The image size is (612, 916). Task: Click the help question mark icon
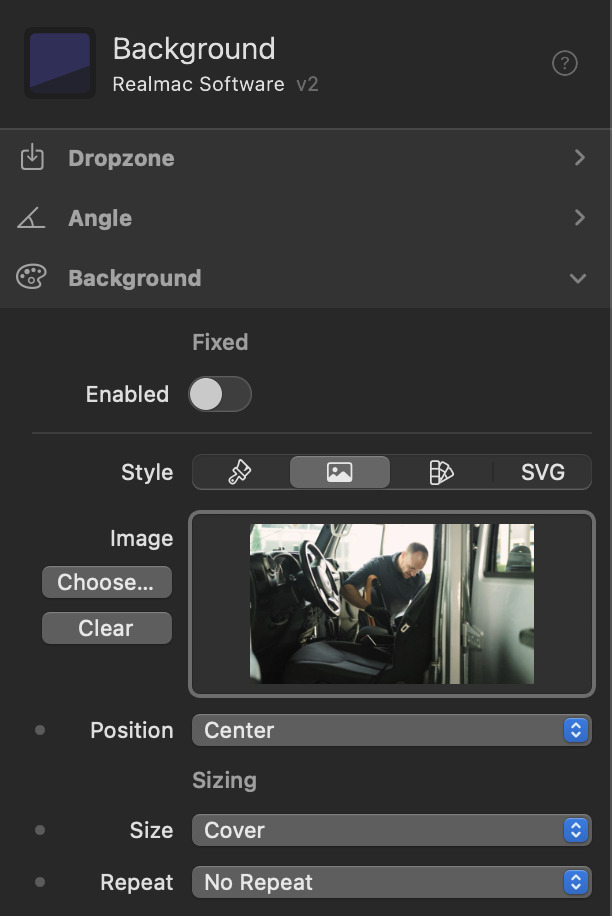point(565,64)
